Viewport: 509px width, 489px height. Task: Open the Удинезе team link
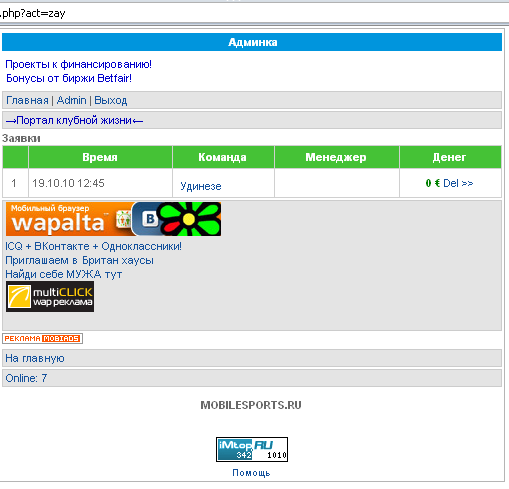click(x=201, y=186)
